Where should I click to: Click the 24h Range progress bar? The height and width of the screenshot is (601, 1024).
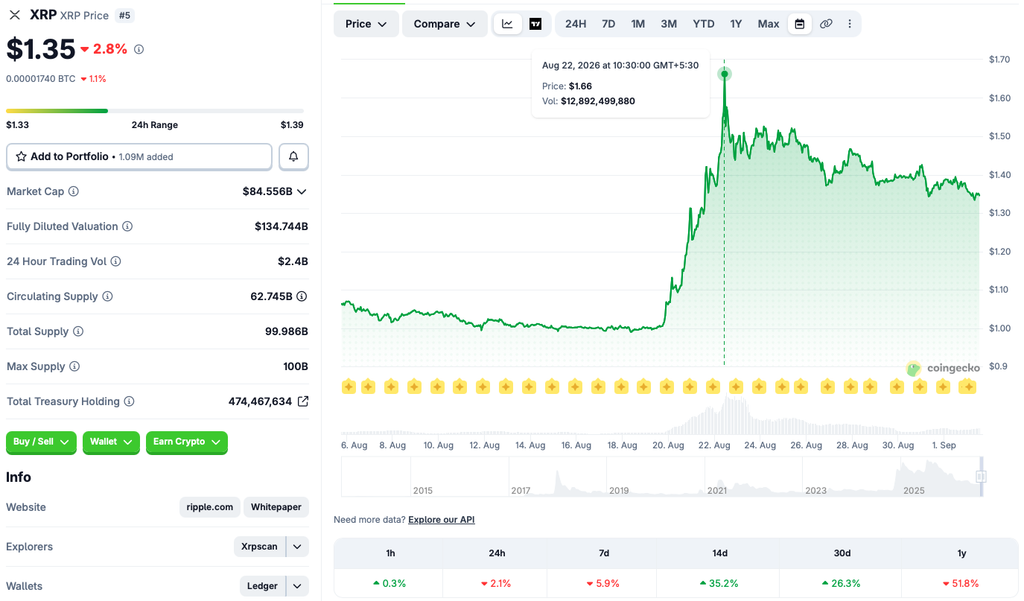pyautogui.click(x=155, y=111)
